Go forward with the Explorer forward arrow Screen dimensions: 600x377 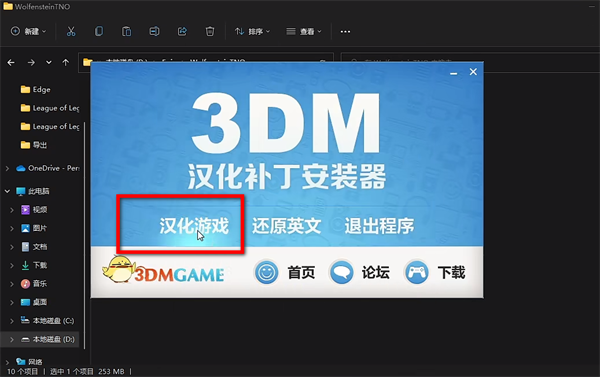tap(31, 62)
